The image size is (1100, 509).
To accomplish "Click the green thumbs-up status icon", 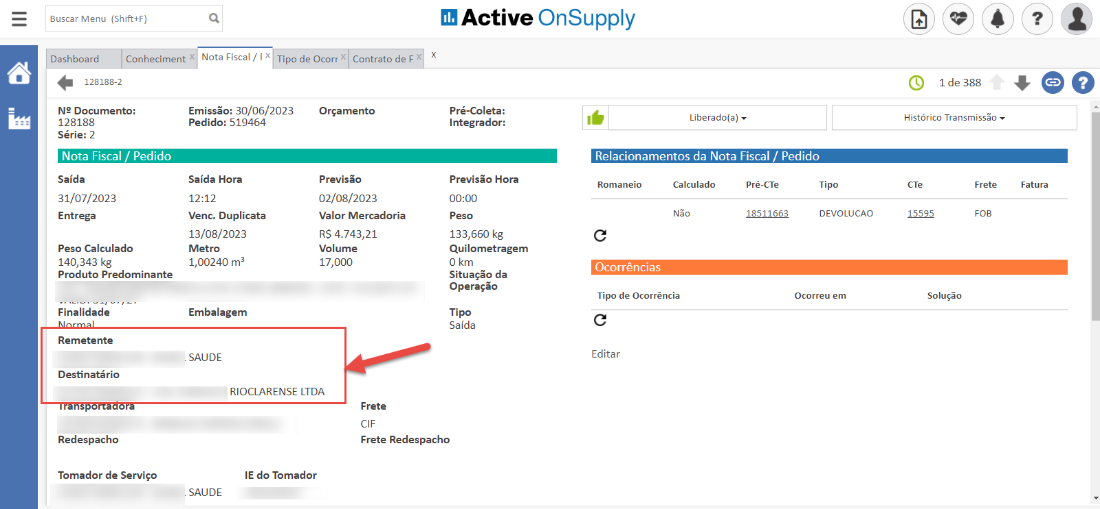I will (x=596, y=118).
